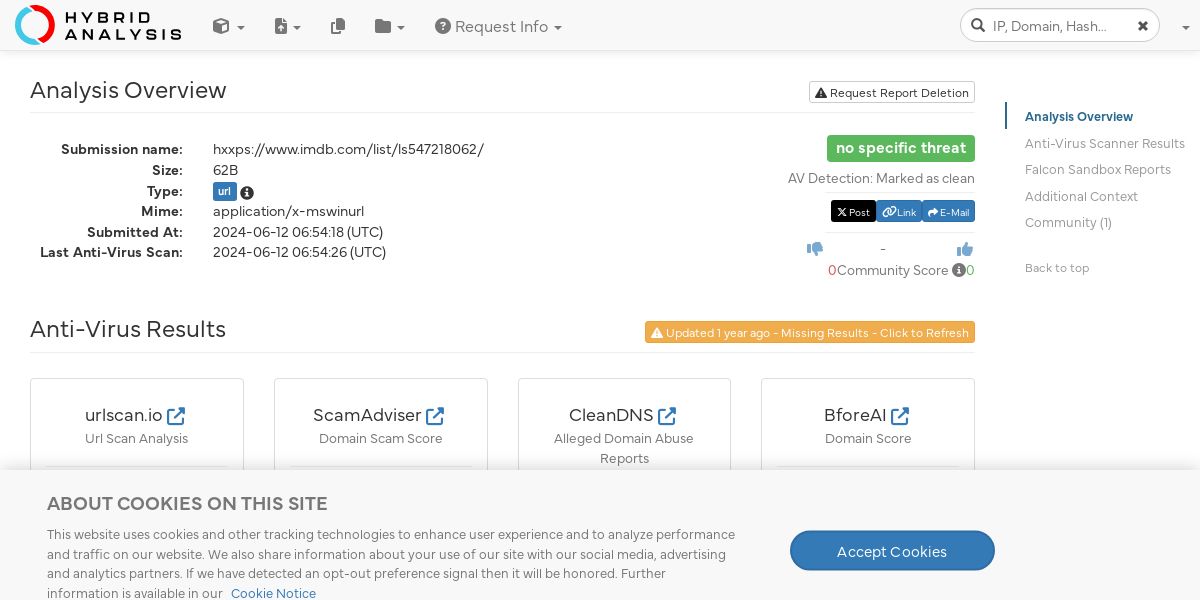Open the file upload dropdown in navbar

pyautogui.click(x=287, y=27)
